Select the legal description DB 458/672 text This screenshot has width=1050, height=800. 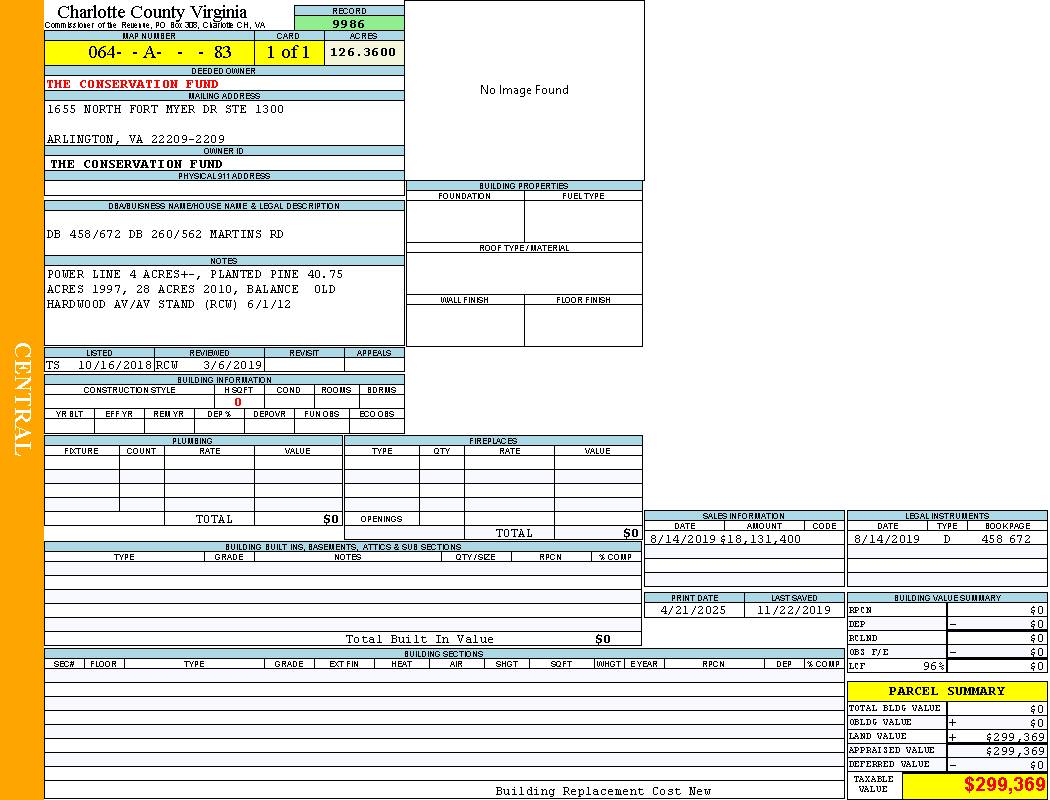[165, 234]
